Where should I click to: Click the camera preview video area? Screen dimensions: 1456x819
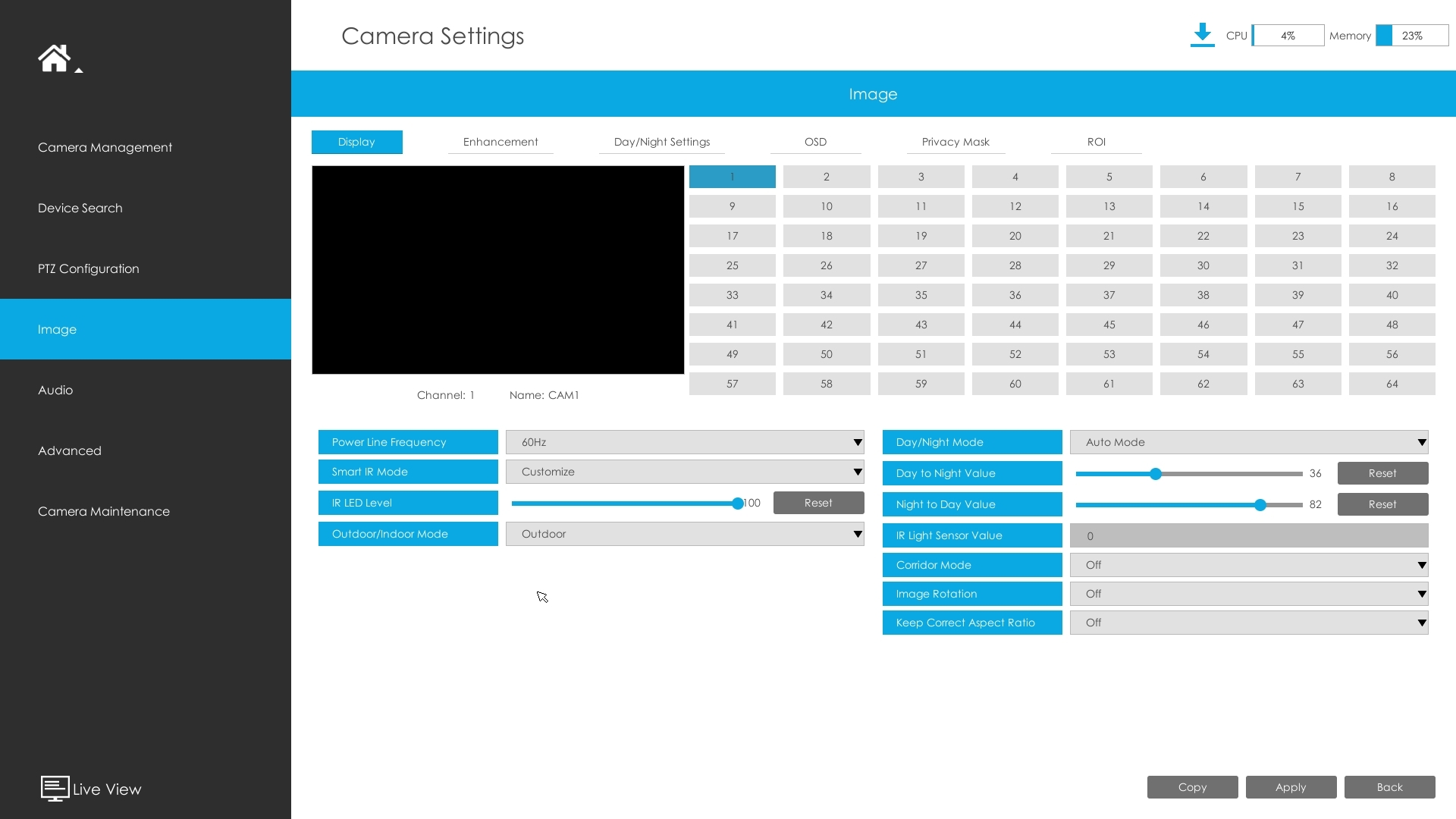[x=497, y=270]
